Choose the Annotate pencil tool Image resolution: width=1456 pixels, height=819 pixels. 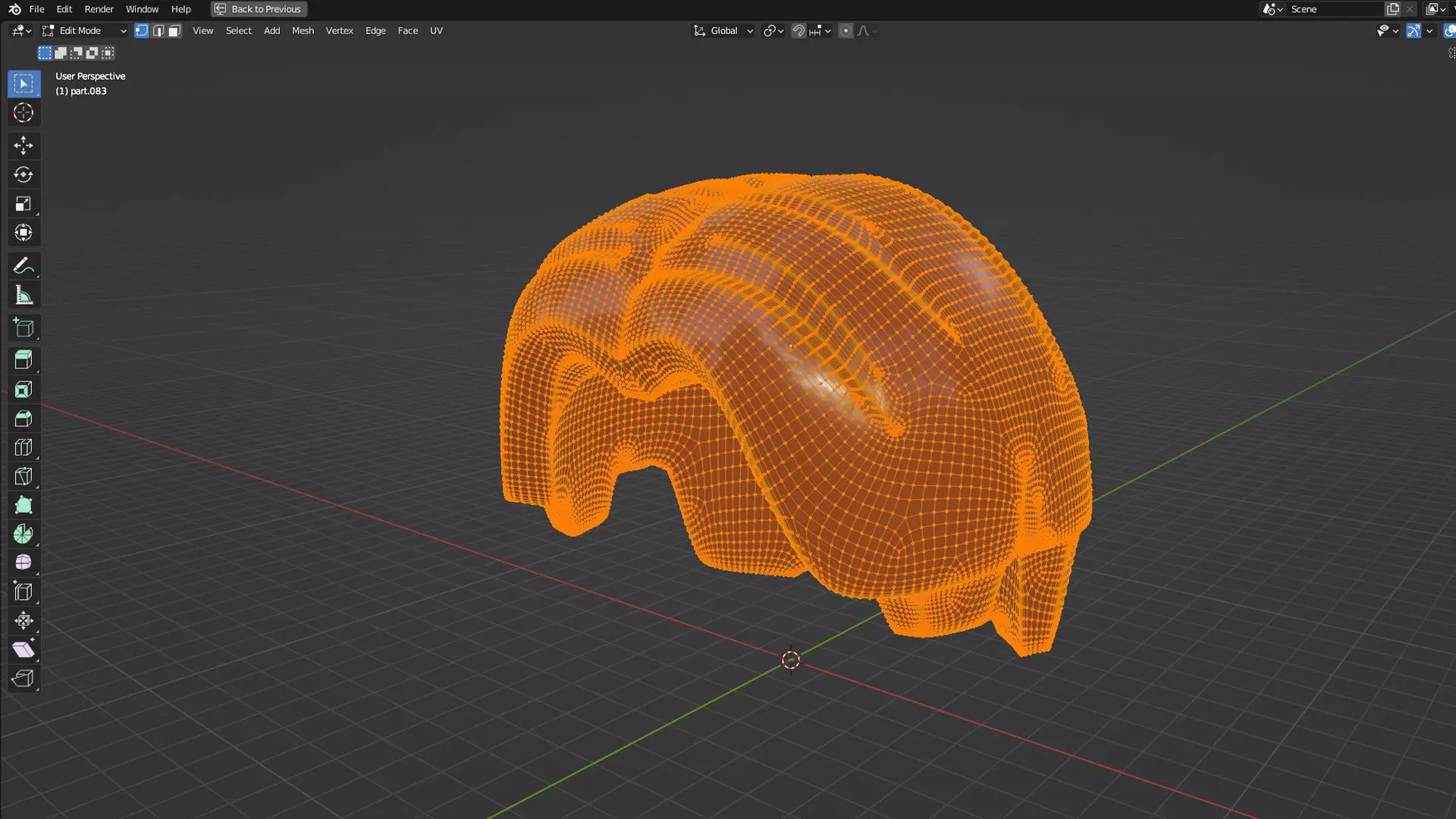point(23,266)
